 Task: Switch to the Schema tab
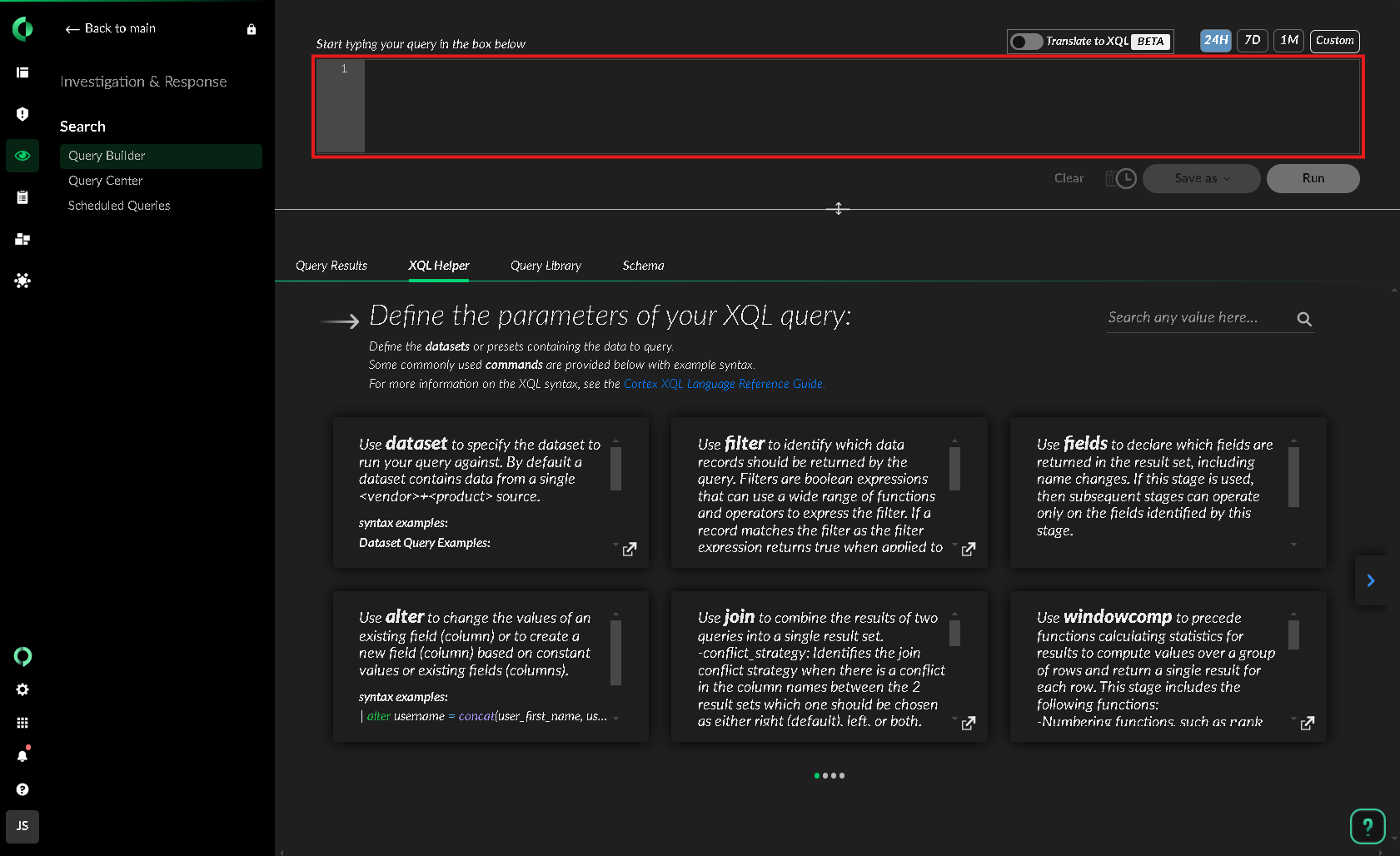tap(644, 266)
